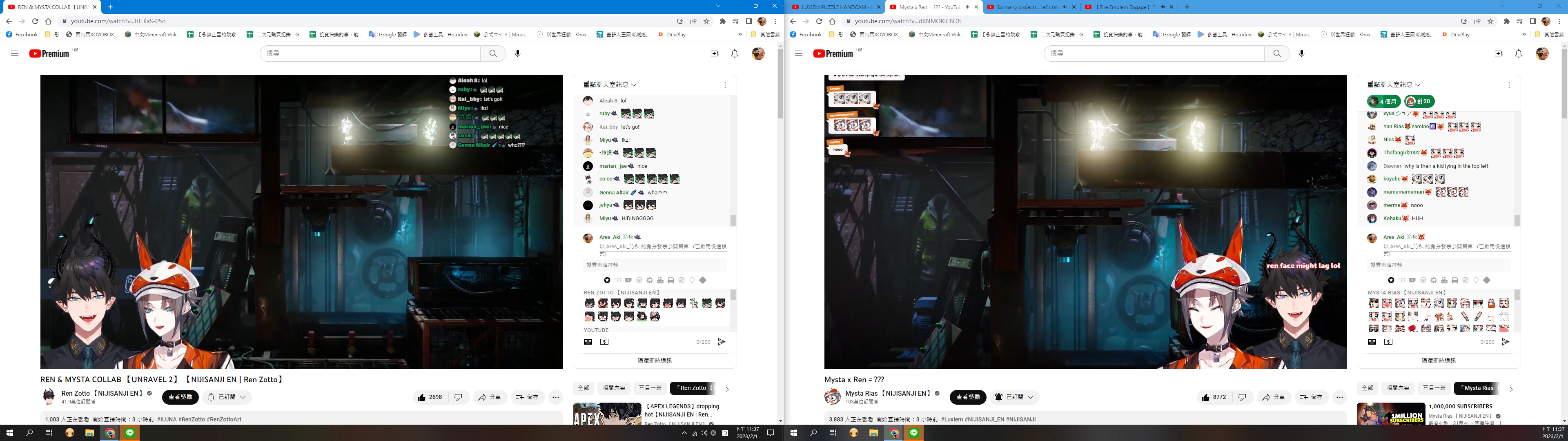Click YouTube search box in right window
This screenshot has height=441, width=1568.
[x=1154, y=53]
